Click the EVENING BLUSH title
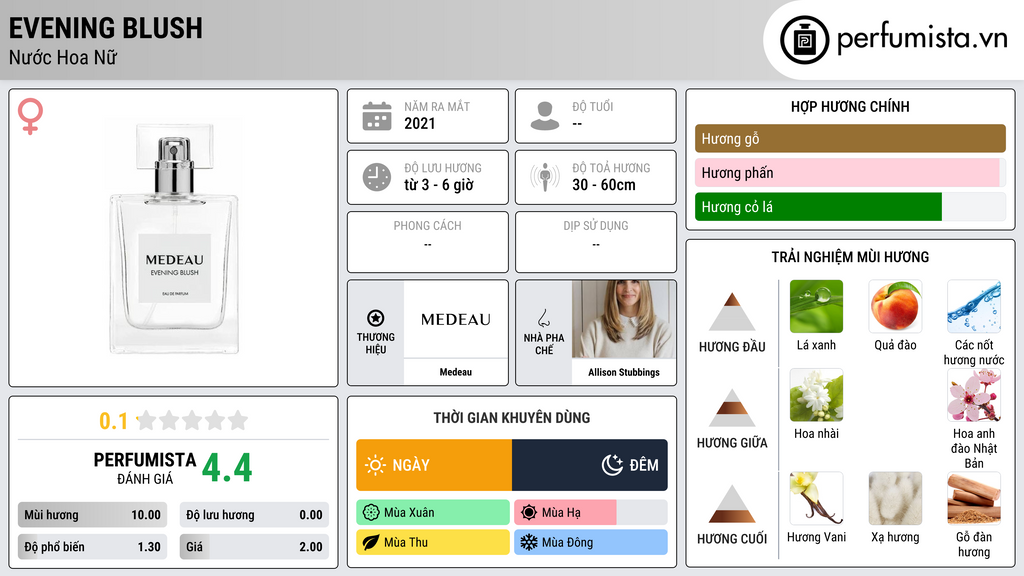 pos(106,28)
